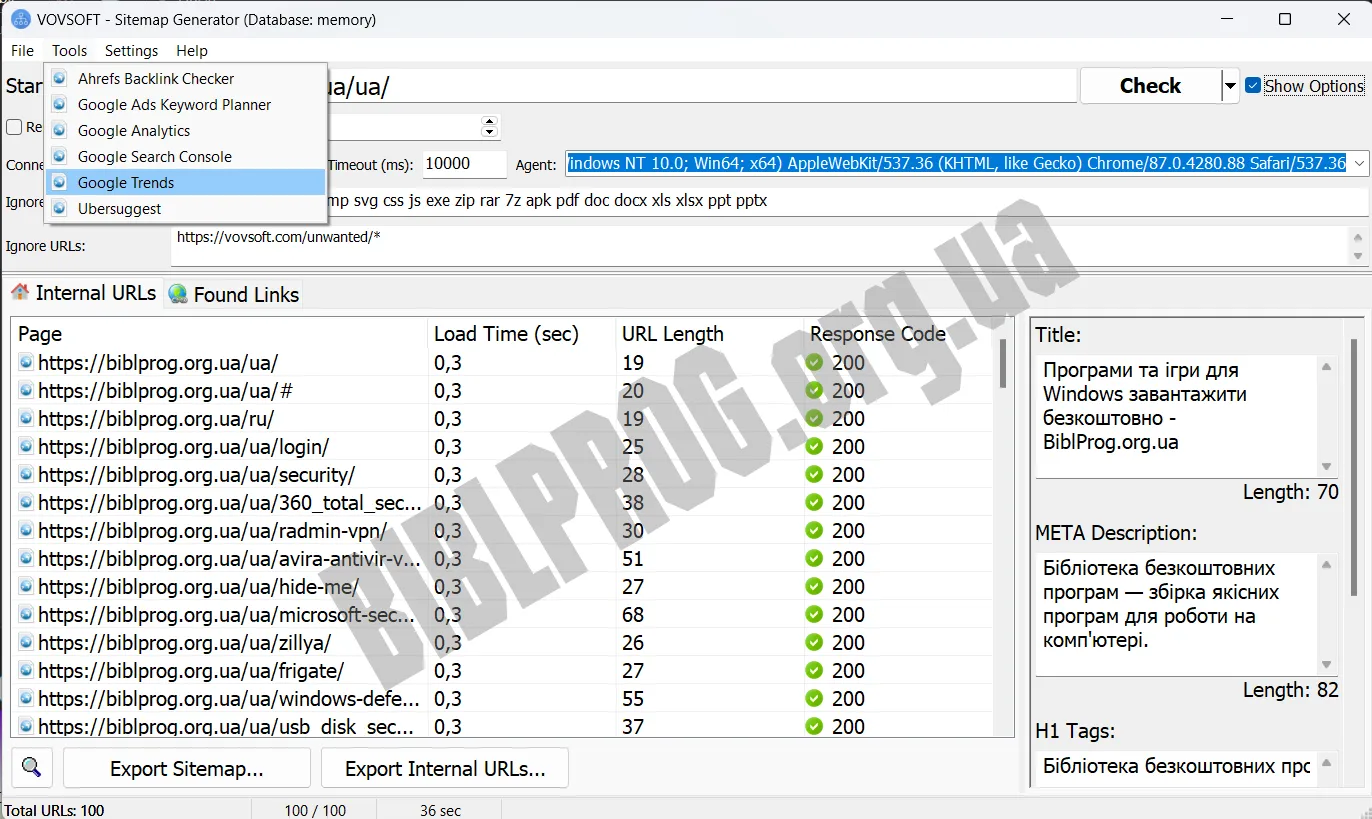Click page icon beside biblprog.org.ua/ru/
This screenshot has width=1372, height=819.
26,418
